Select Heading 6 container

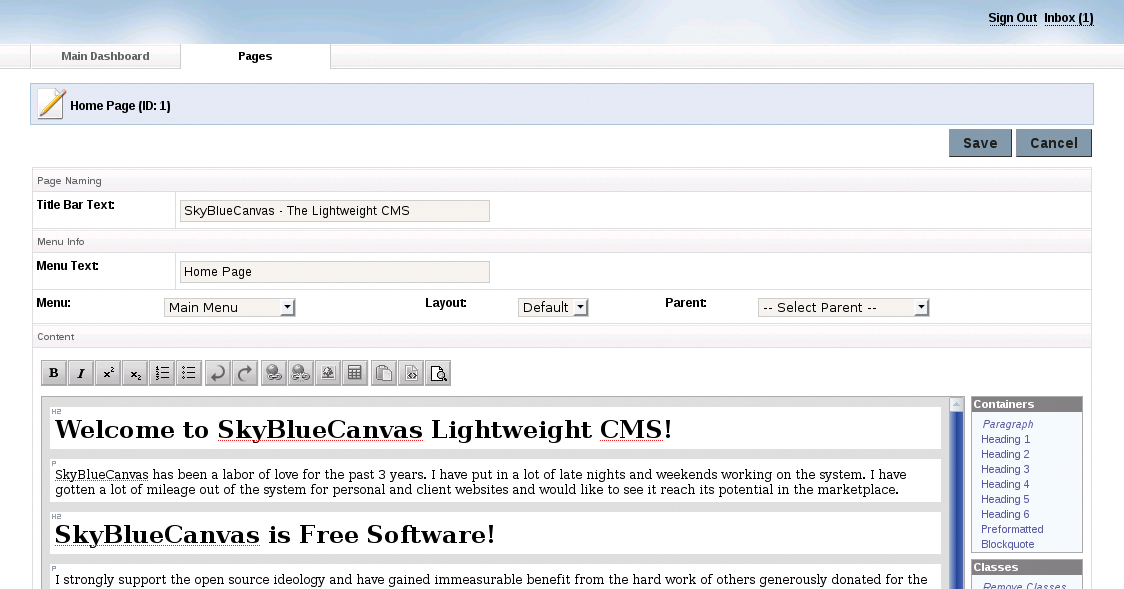[1005, 514]
